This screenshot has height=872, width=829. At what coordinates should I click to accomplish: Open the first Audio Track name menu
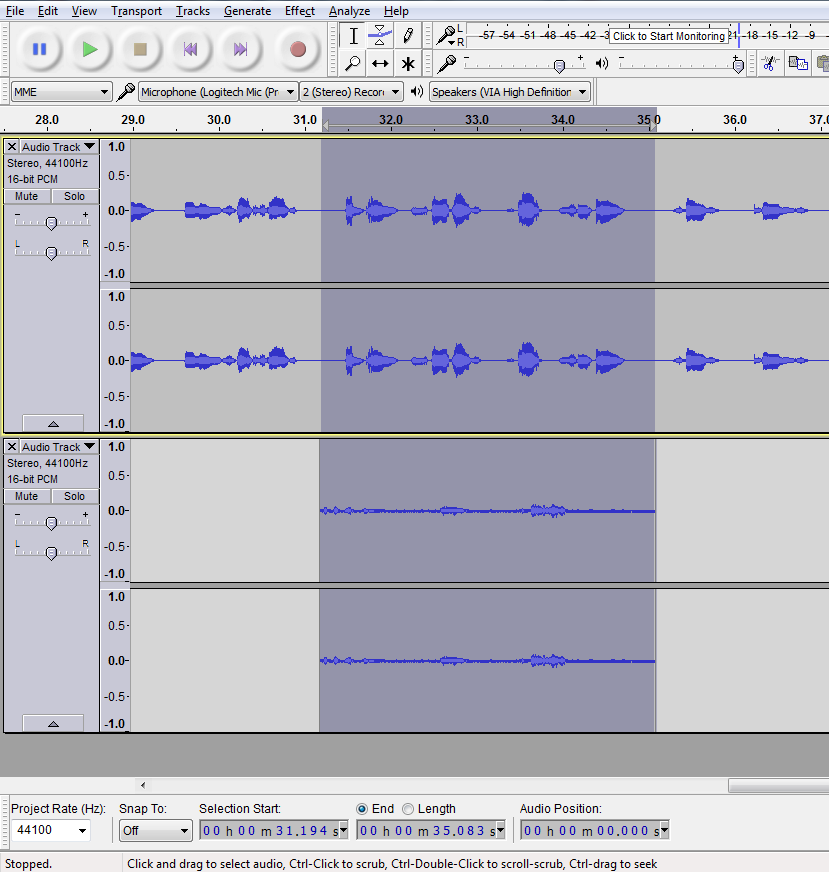click(x=59, y=147)
